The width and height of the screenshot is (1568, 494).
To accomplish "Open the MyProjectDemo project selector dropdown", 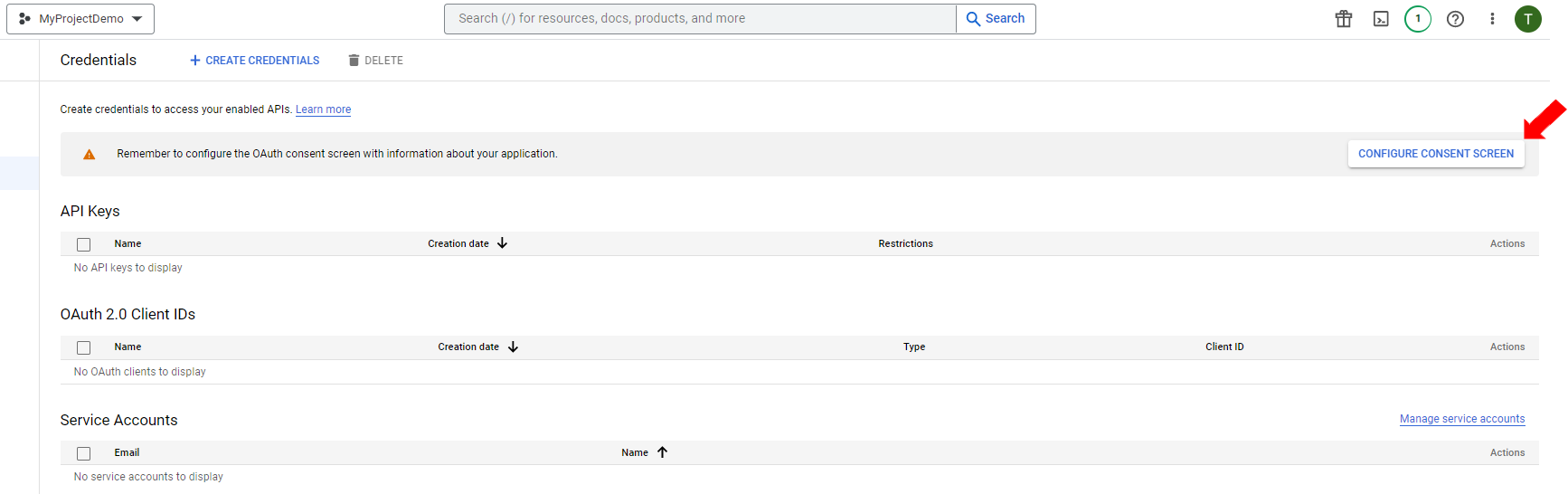I will [x=80, y=19].
